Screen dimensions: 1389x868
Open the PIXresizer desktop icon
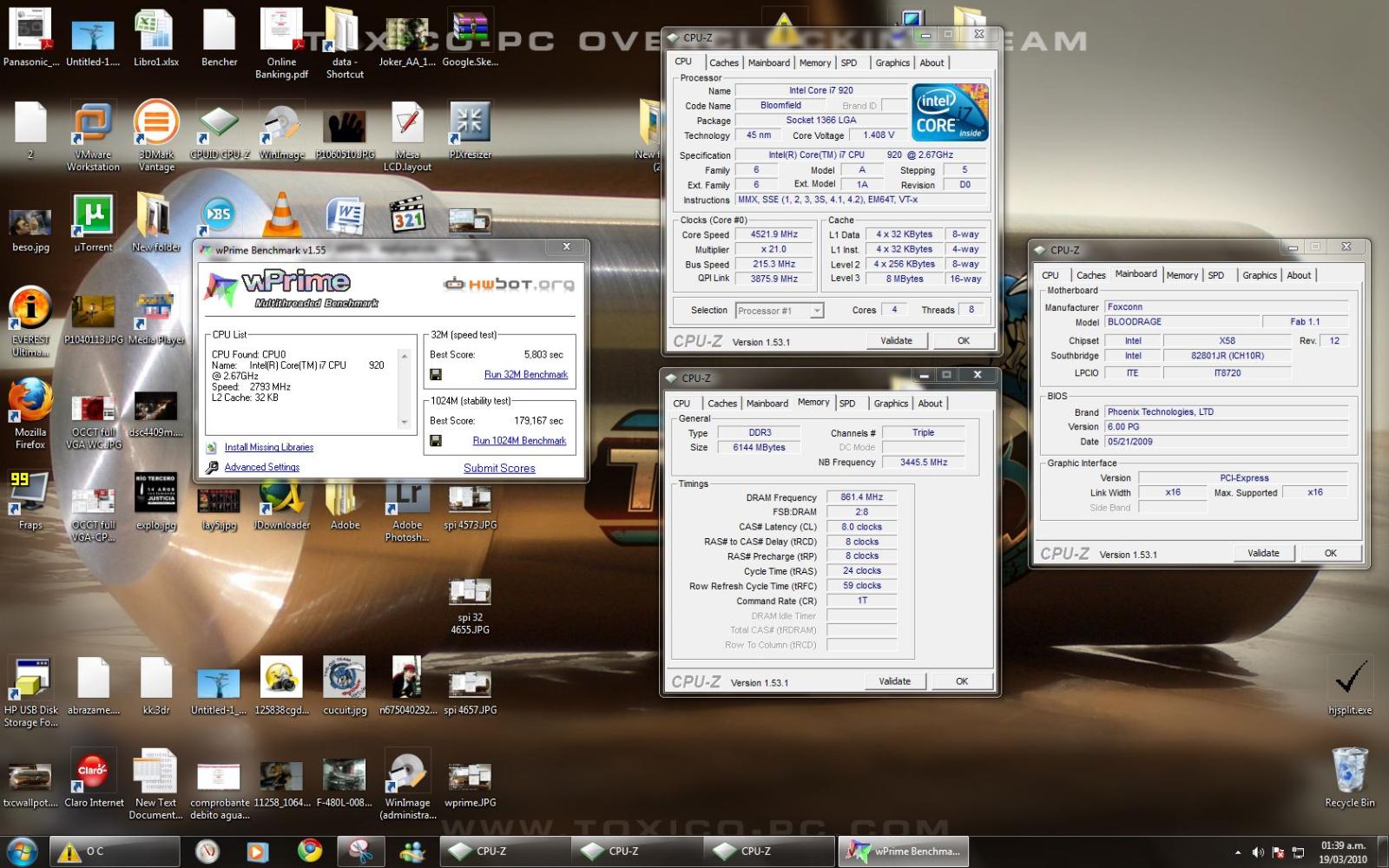[x=470, y=130]
